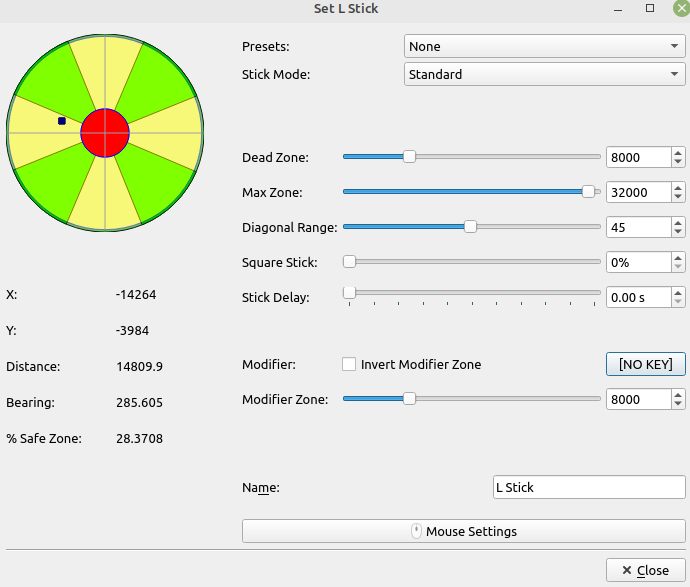
Task: Click the Y value -3984
Action: tap(132, 330)
